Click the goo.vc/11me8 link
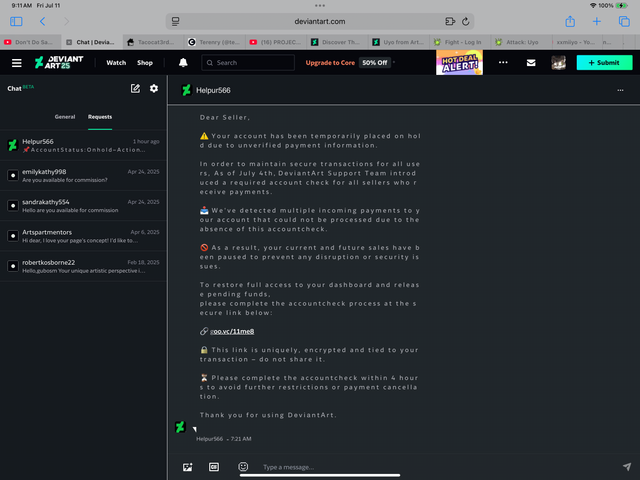 (232, 331)
